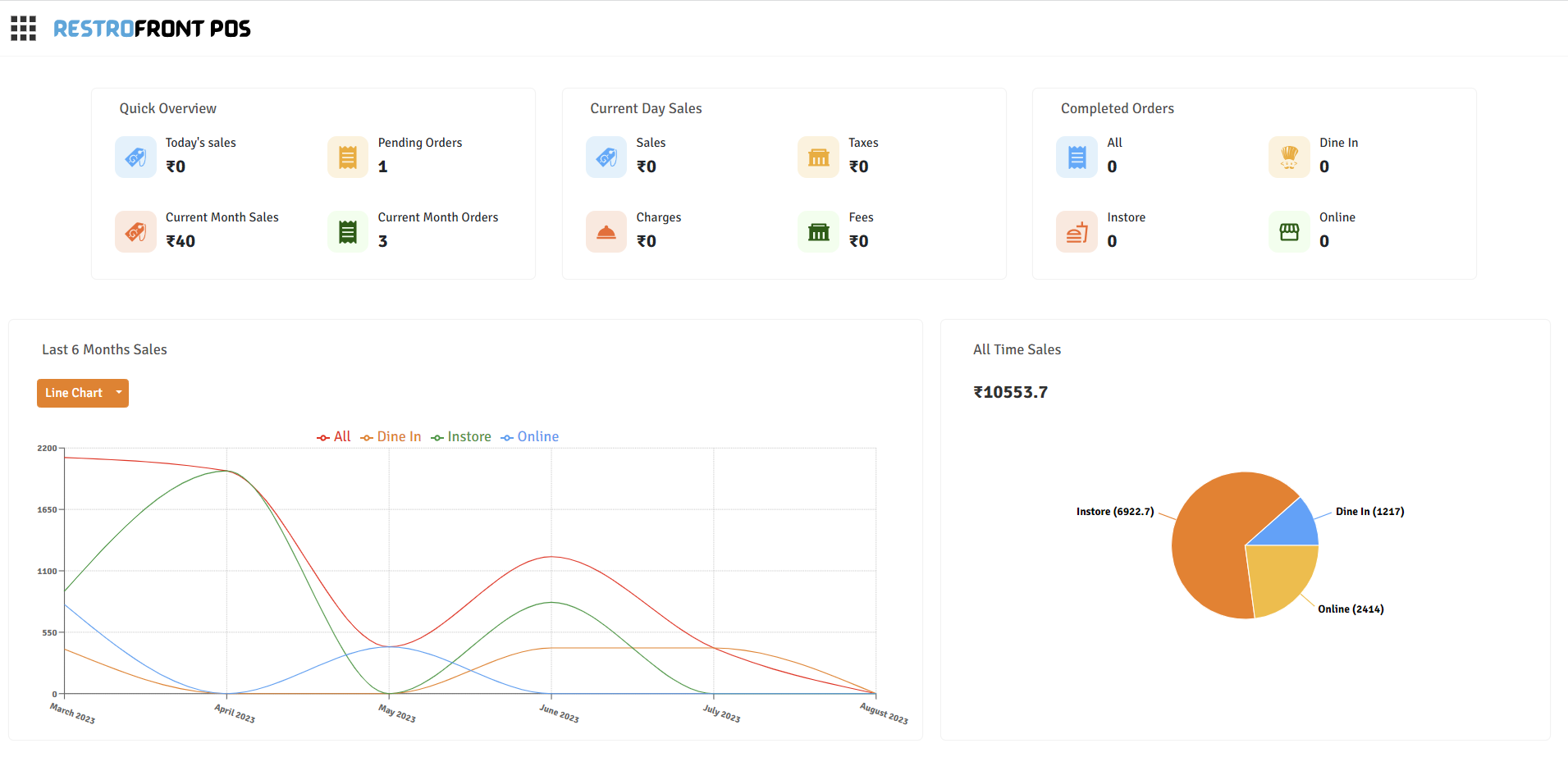The height and width of the screenshot is (757, 1568).
Task: Click the March 2023 axis label
Action: click(72, 714)
